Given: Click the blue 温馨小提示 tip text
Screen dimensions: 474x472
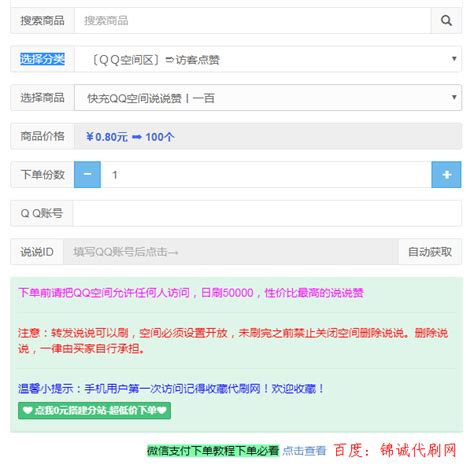Looking at the screenshot, I should click(171, 389).
